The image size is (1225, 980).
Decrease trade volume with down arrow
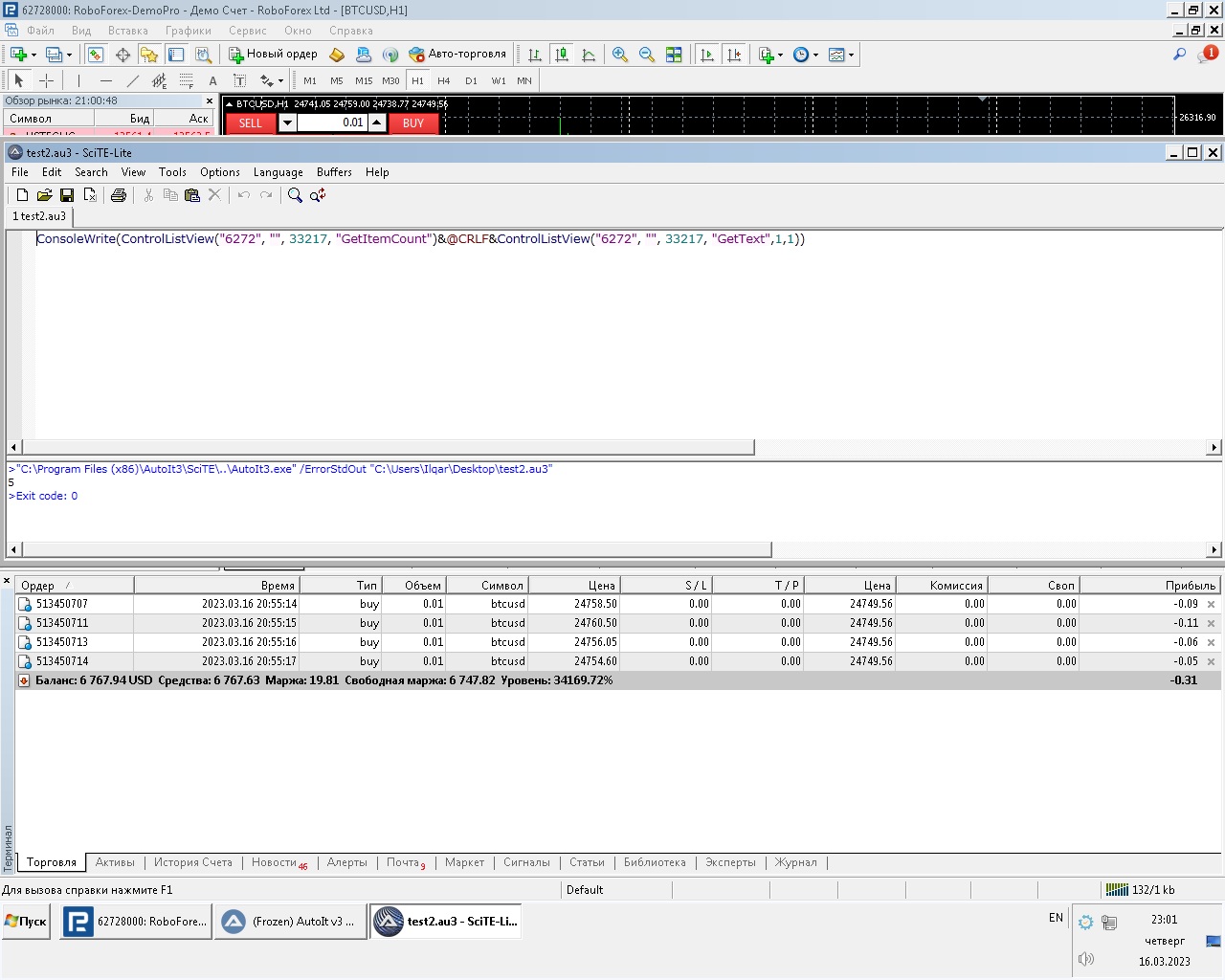[287, 122]
